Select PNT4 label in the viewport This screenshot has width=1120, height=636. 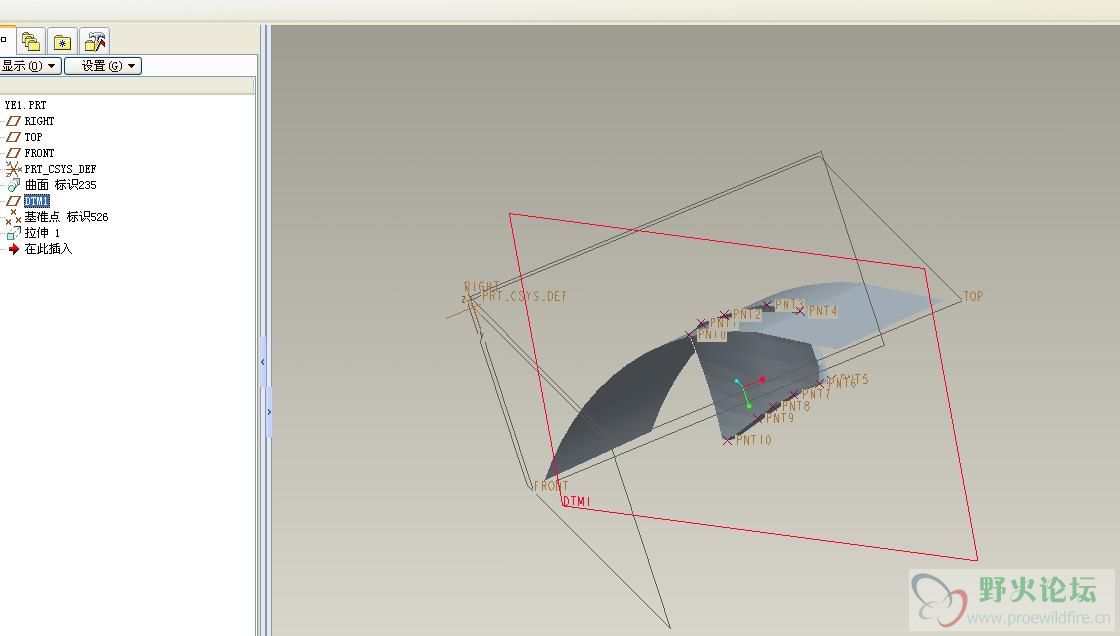(x=823, y=312)
